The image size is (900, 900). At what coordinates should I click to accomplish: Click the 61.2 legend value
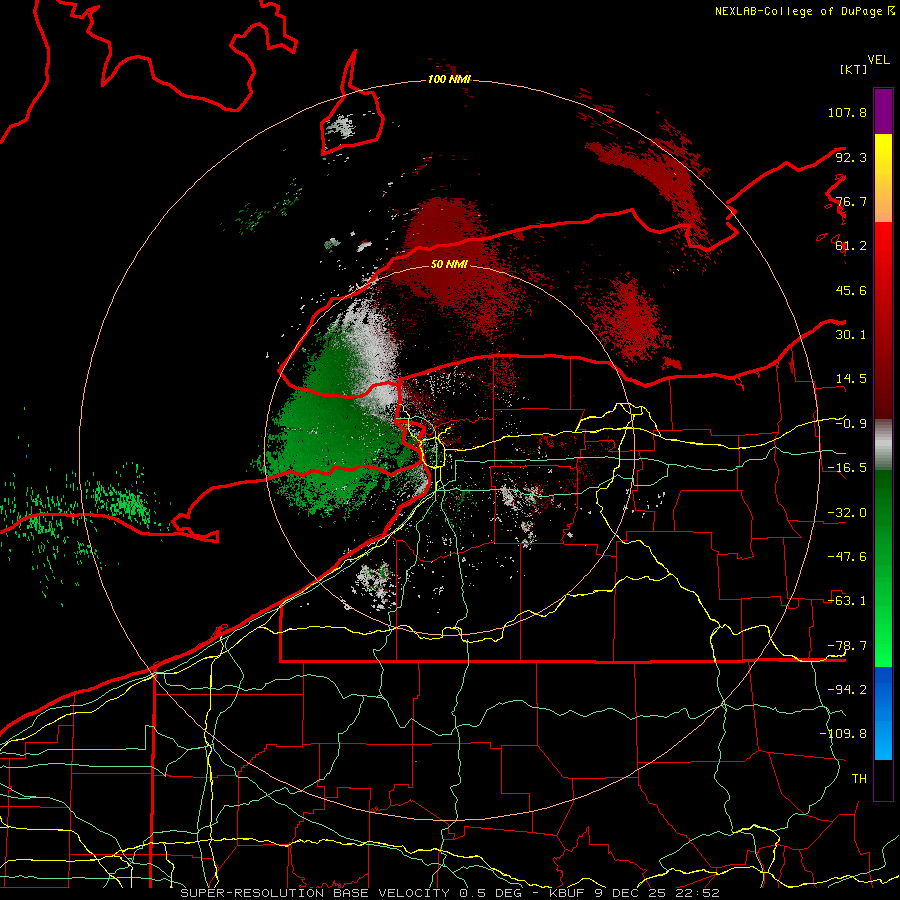(851, 246)
